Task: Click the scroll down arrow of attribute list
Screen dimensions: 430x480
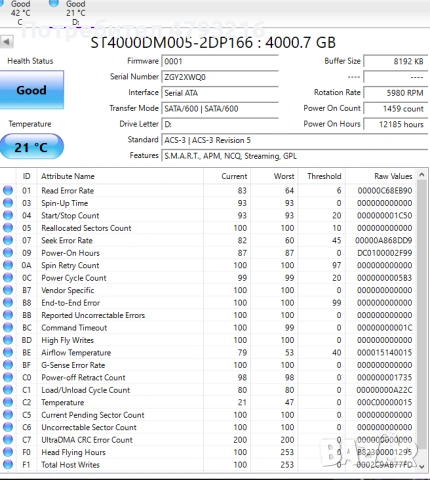Action: [422, 466]
